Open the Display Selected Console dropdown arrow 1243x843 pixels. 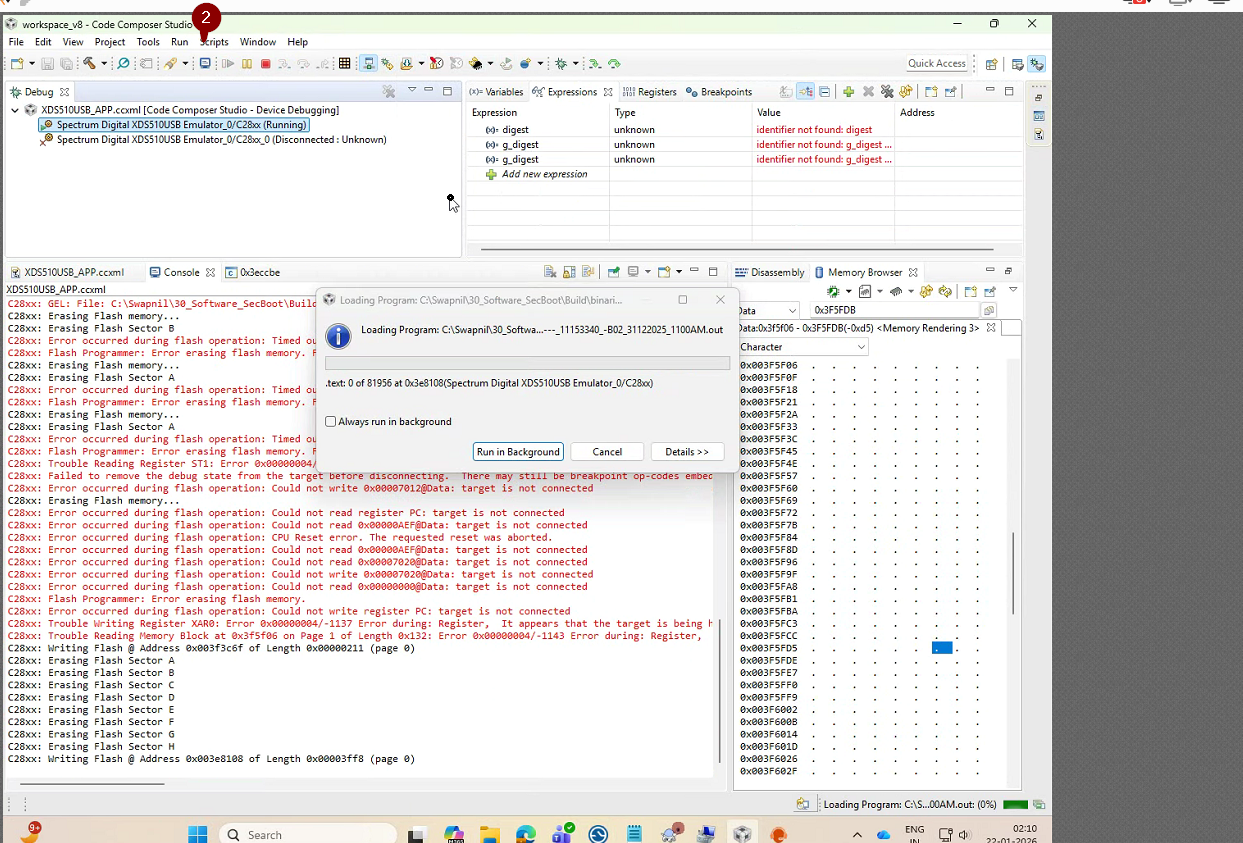[x=647, y=272]
